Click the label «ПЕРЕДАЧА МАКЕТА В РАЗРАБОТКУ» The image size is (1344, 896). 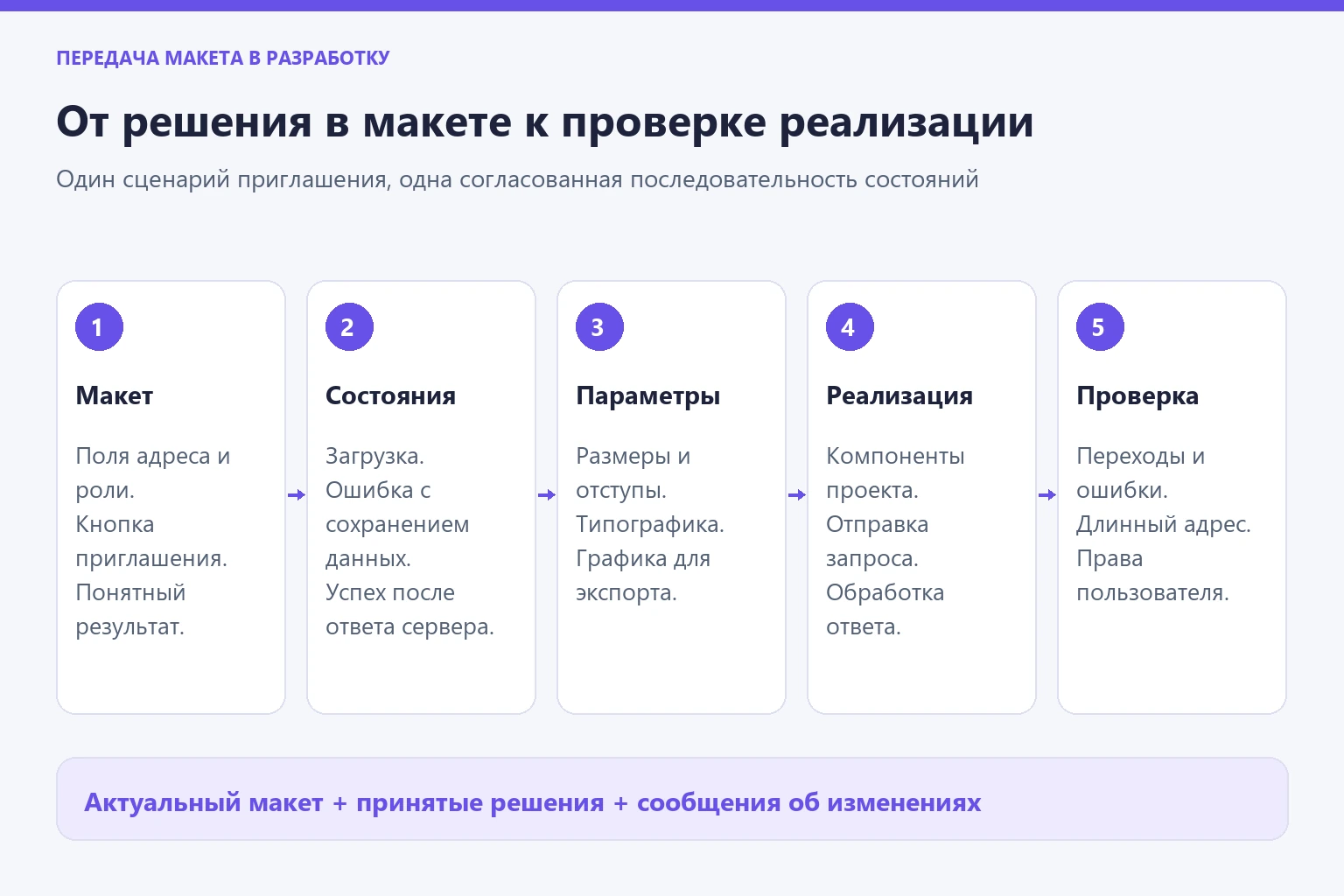(223, 59)
